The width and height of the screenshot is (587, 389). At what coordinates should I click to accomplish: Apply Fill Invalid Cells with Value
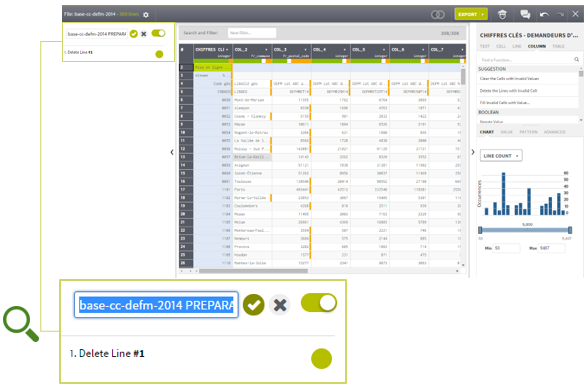504,103
